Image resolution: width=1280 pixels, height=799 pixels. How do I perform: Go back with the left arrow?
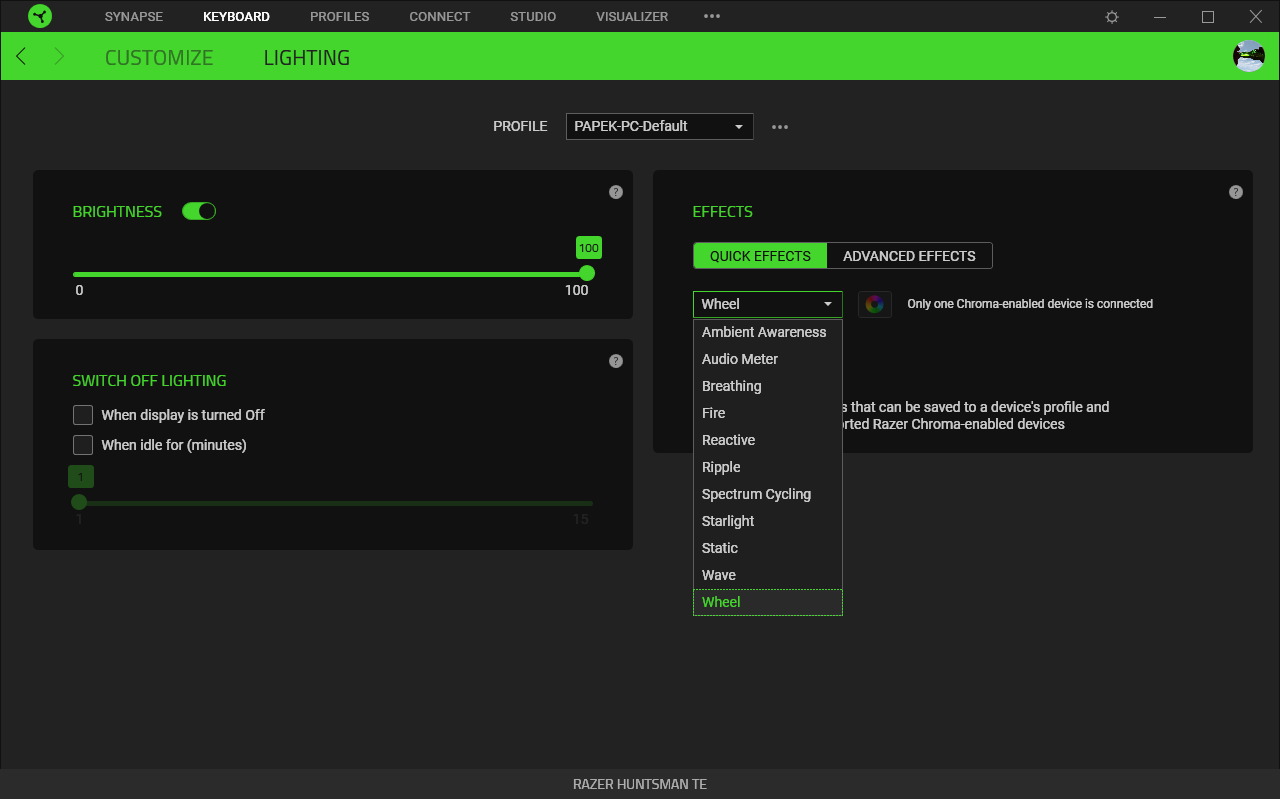[21, 56]
